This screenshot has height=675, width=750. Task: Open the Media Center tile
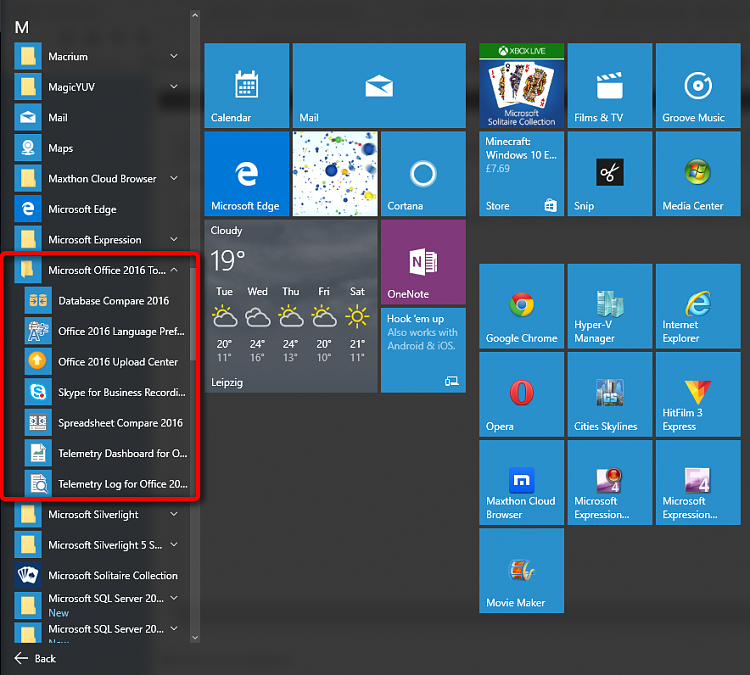[698, 174]
